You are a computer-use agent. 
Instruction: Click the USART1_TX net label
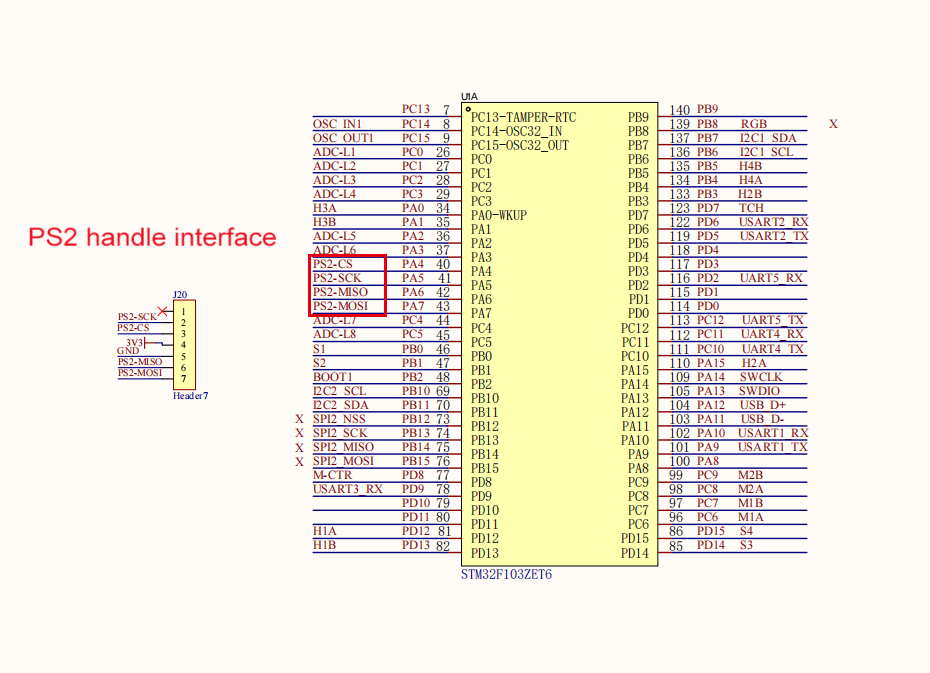[773, 447]
